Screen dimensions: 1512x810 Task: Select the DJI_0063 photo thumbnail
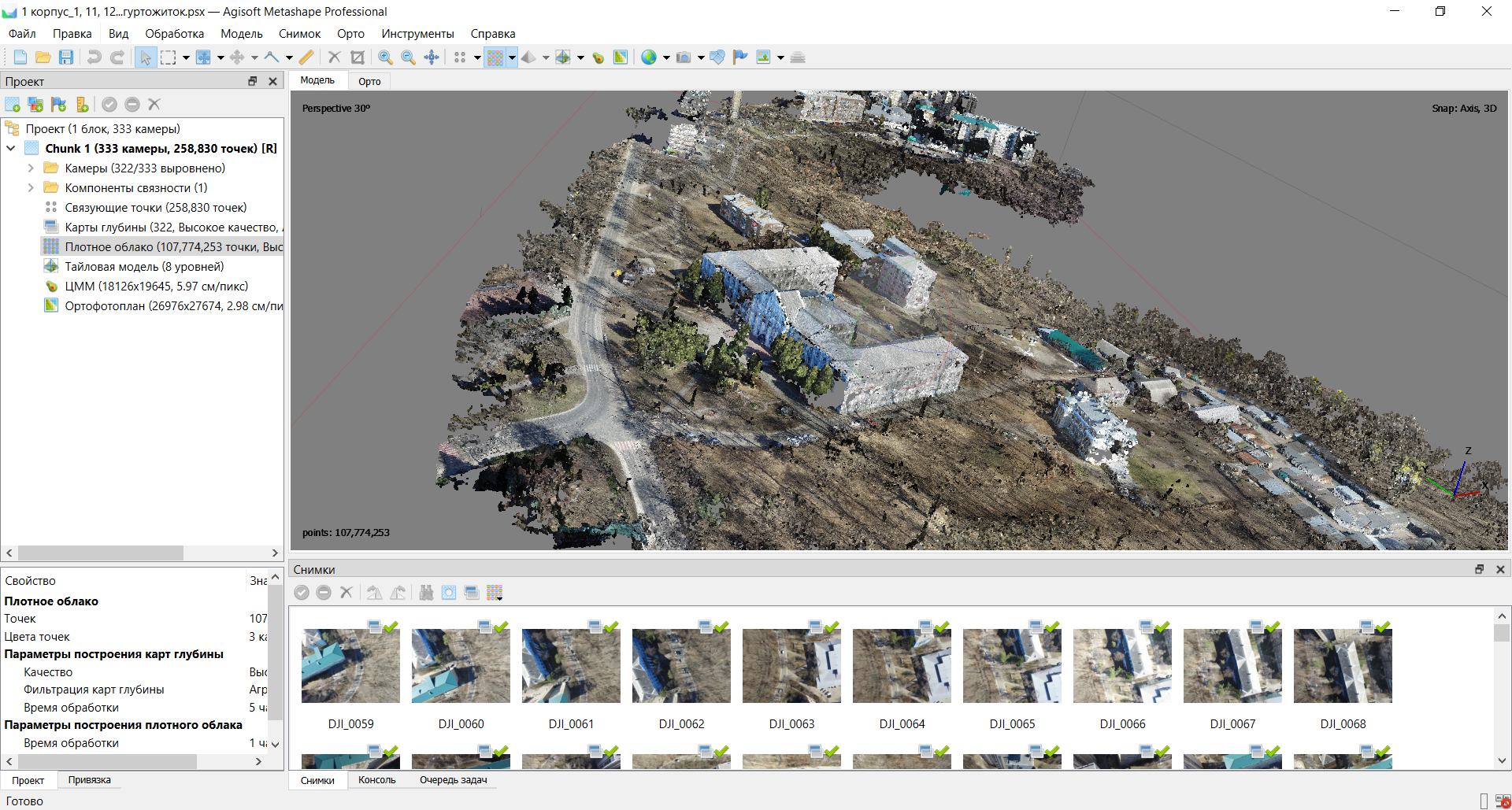click(x=791, y=666)
